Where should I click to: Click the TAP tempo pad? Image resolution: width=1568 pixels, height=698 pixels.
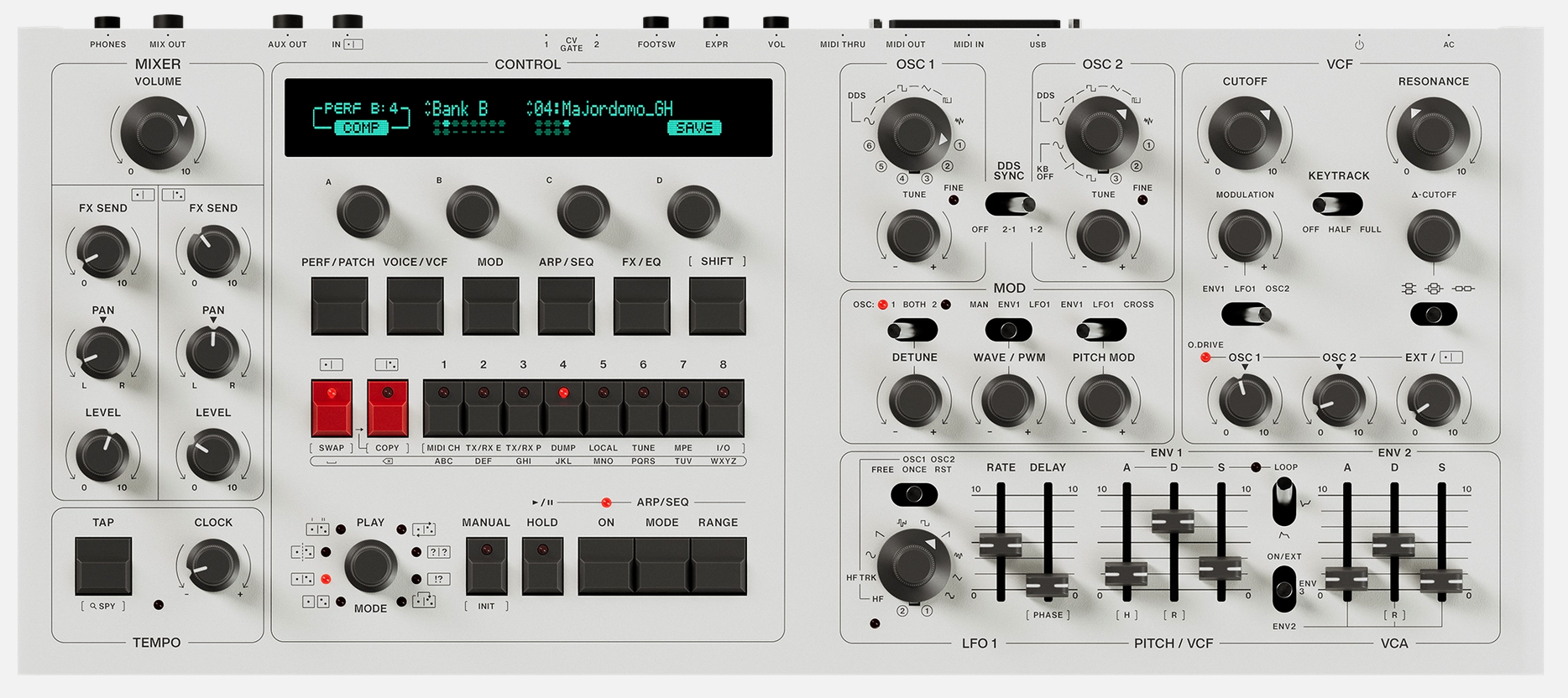103,566
